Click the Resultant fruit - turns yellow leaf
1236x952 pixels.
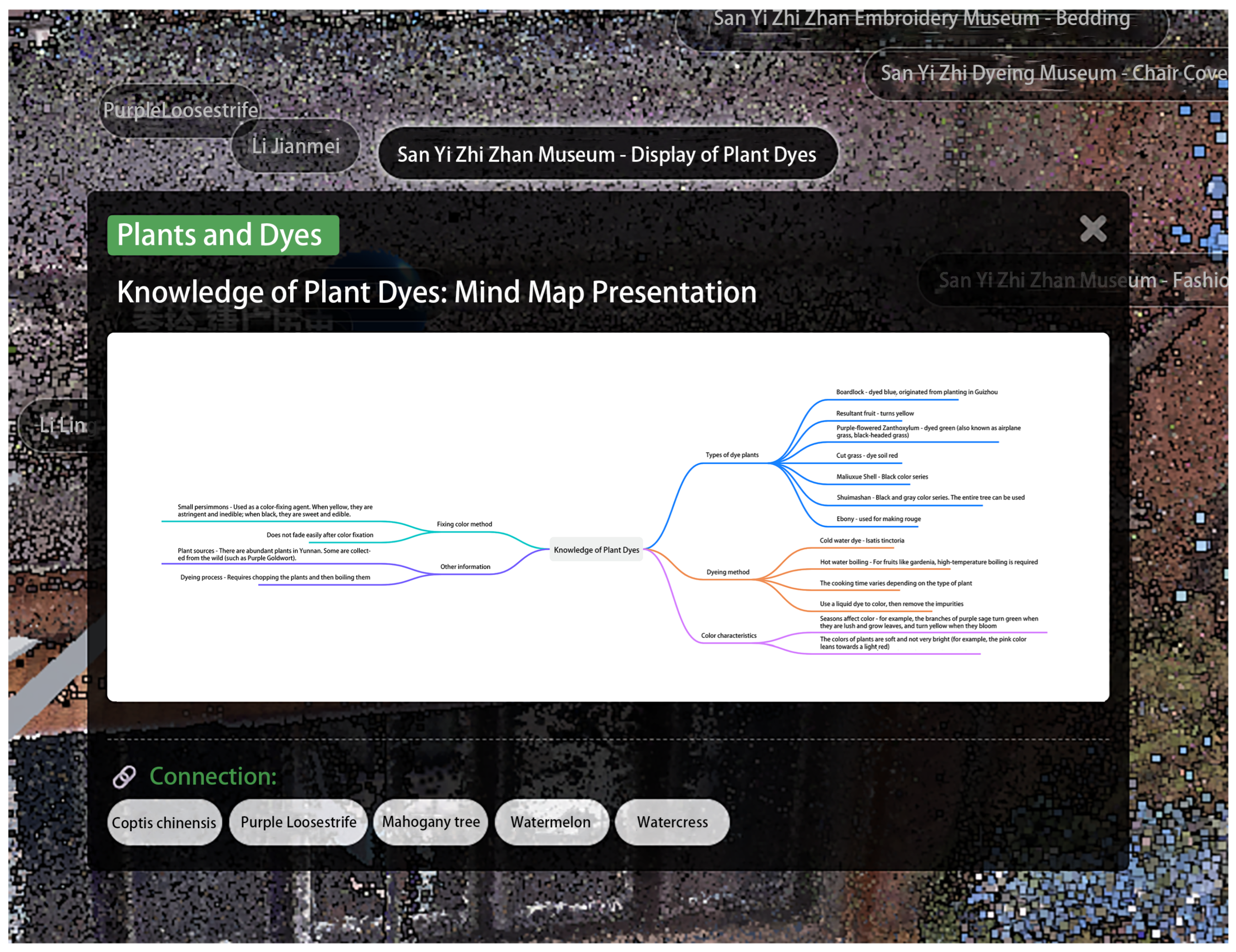click(875, 413)
